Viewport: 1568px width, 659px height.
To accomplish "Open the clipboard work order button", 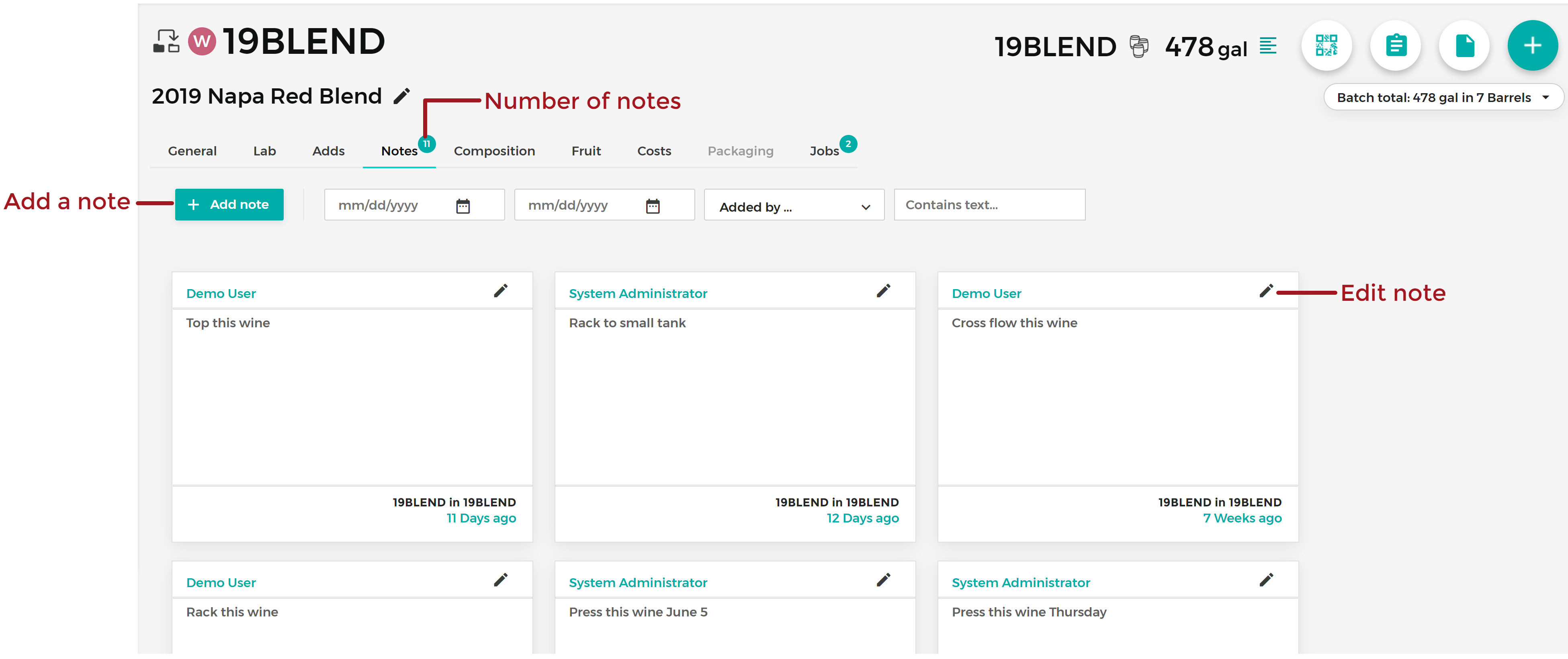I will [x=1395, y=46].
